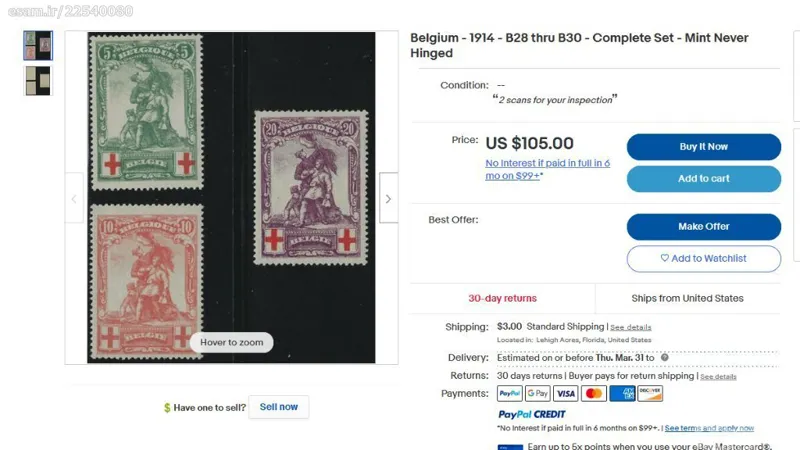Open the no interest financing link under price
This screenshot has width=800, height=450.
[547, 169]
